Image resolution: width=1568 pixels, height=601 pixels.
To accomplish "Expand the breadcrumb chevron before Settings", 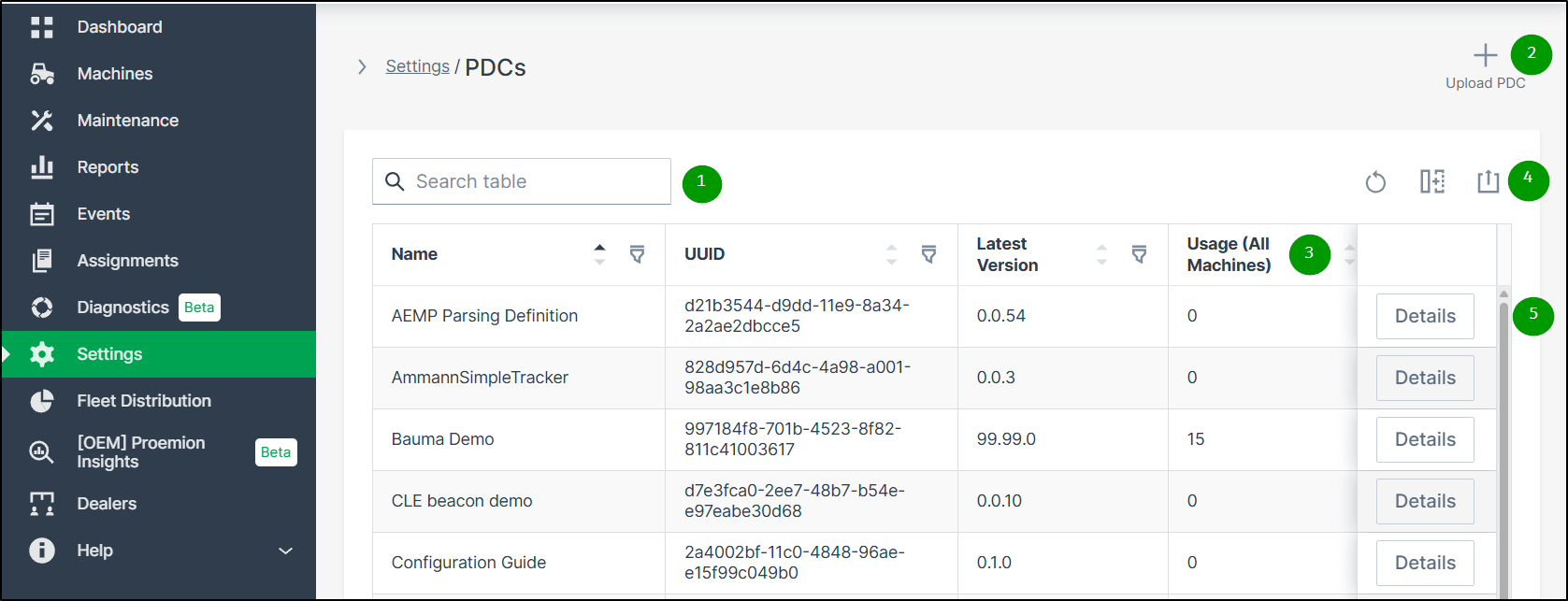I will [x=362, y=67].
